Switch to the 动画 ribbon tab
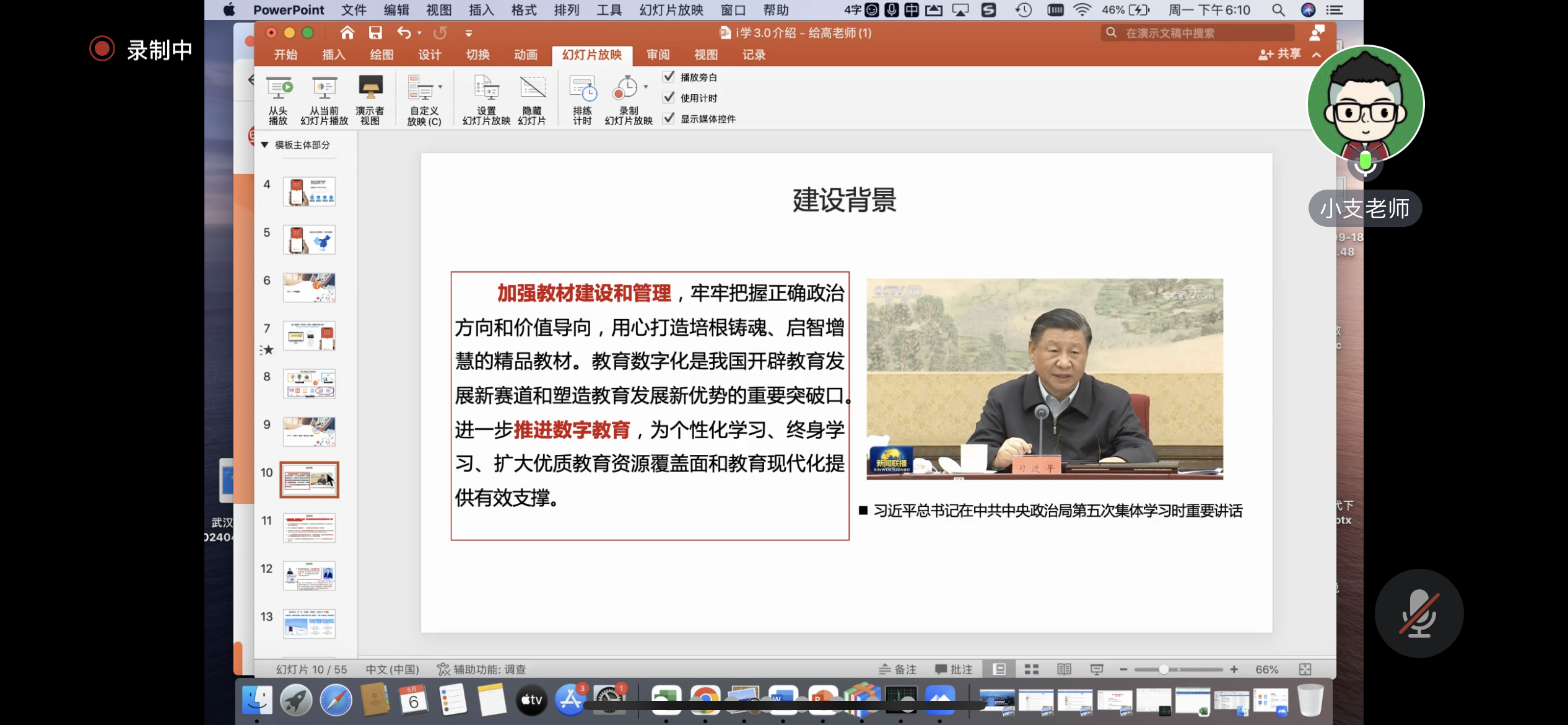The width and height of the screenshot is (1568, 725). click(x=525, y=55)
